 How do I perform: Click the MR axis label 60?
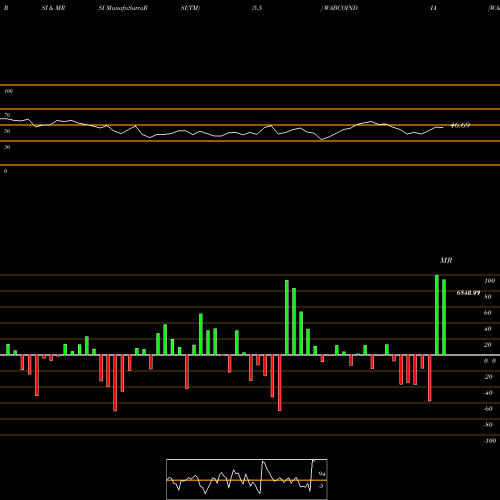[488, 313]
